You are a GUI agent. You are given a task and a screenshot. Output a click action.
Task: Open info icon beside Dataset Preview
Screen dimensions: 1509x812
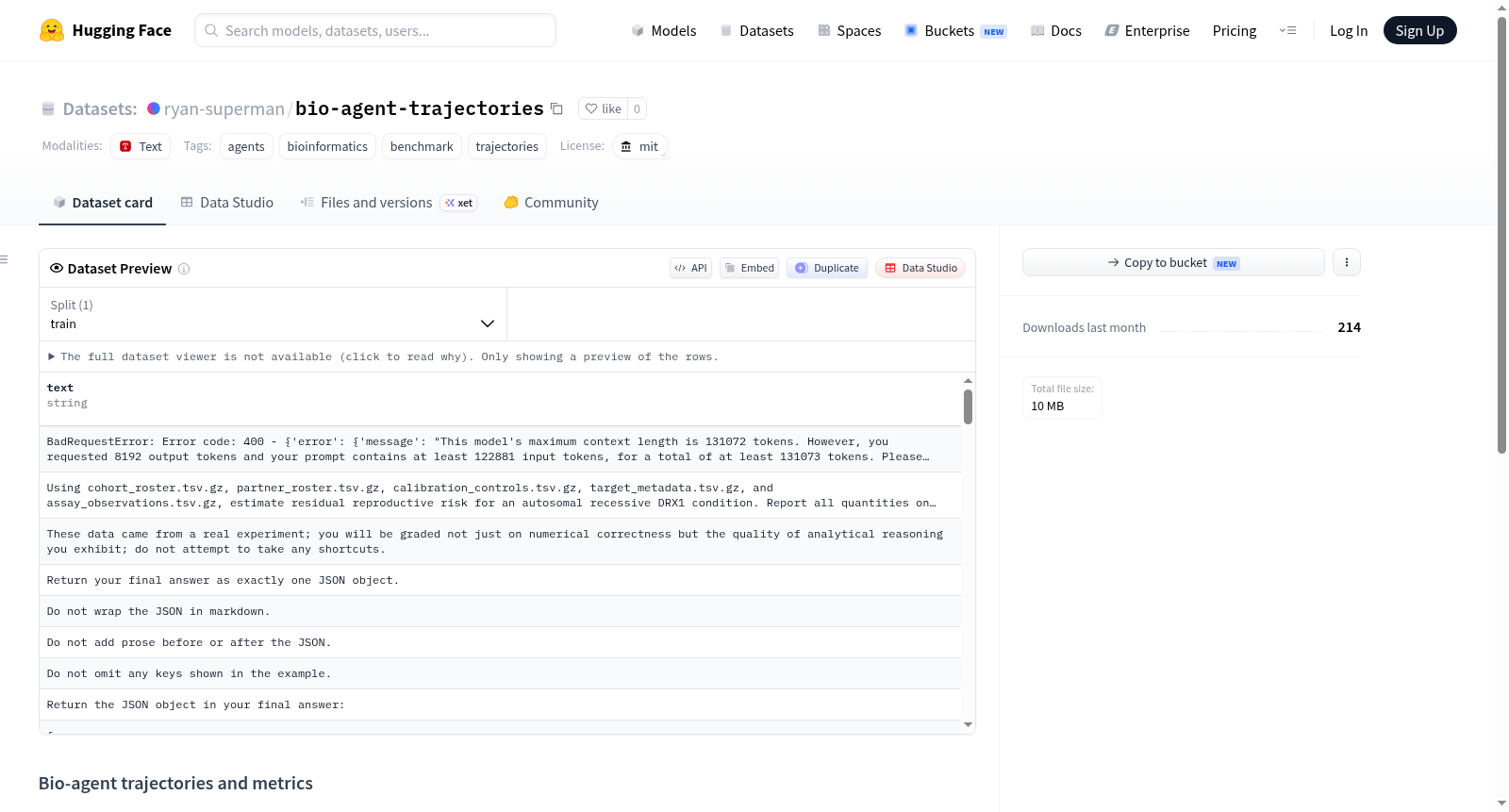click(x=184, y=269)
